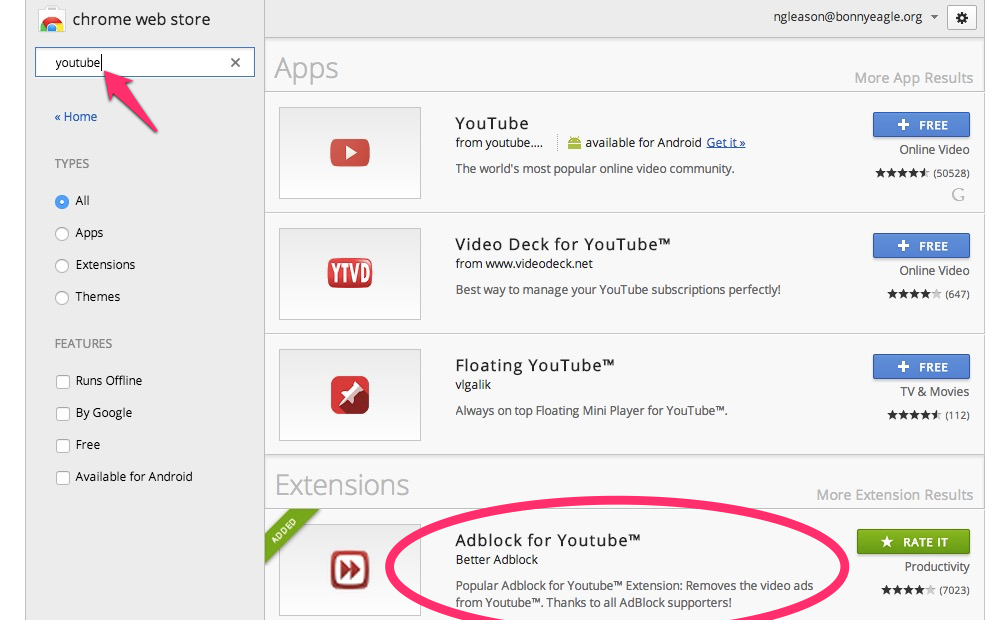Click the Adblock for Youtube star rating
Screen dimensions: 1001x620
coord(908,590)
